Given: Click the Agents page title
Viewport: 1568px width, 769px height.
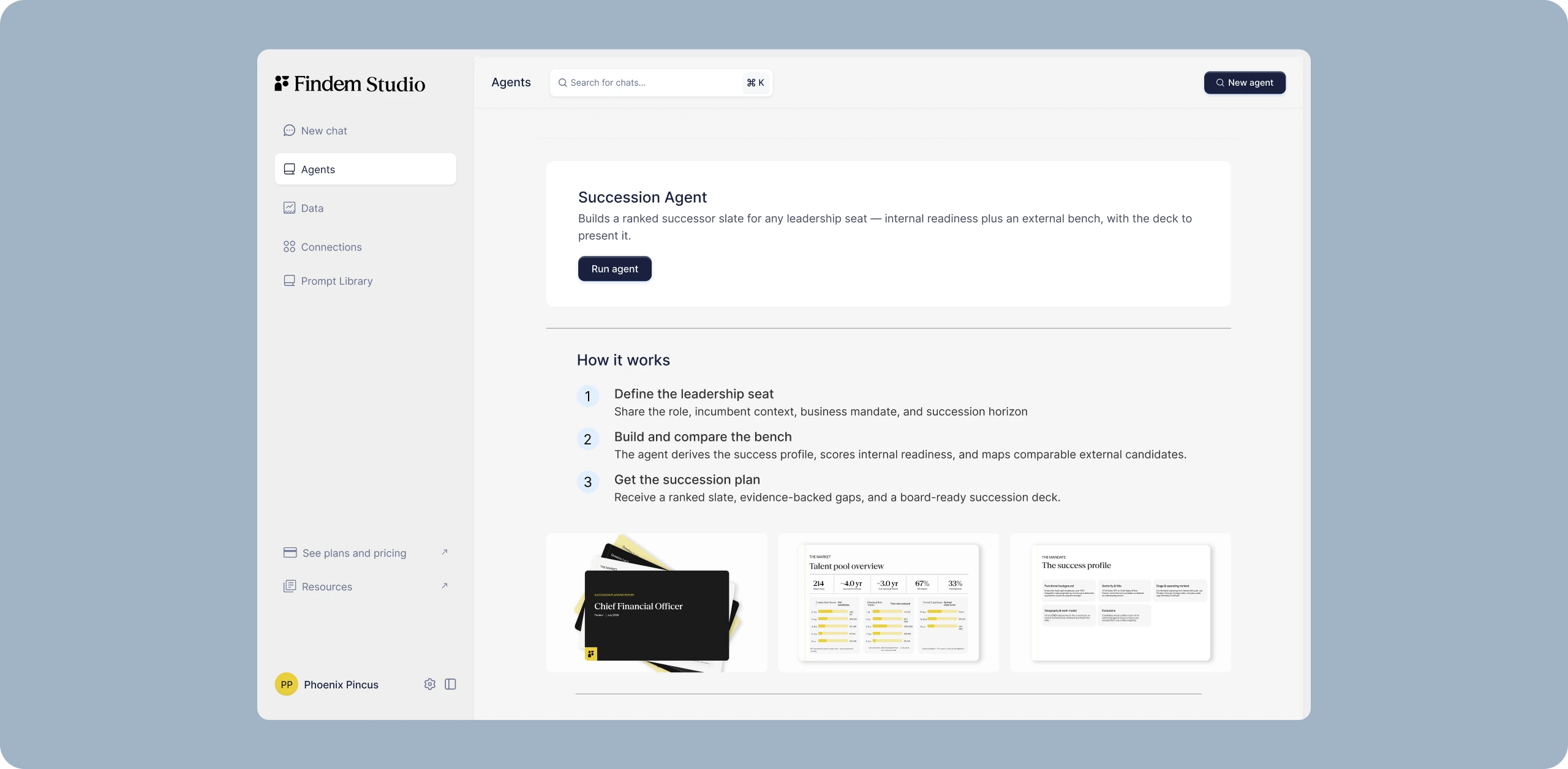Looking at the screenshot, I should coord(511,82).
